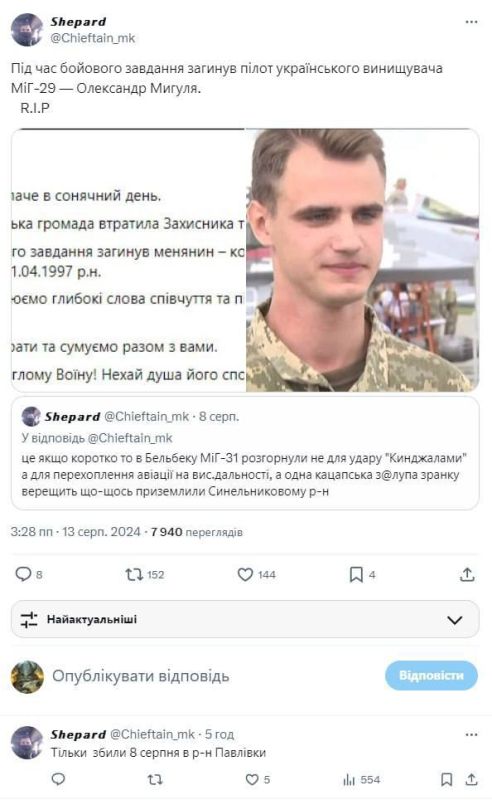This screenshot has width=492, height=800.
Task: Open the pilot photo in the tweet
Action: point(362,260)
